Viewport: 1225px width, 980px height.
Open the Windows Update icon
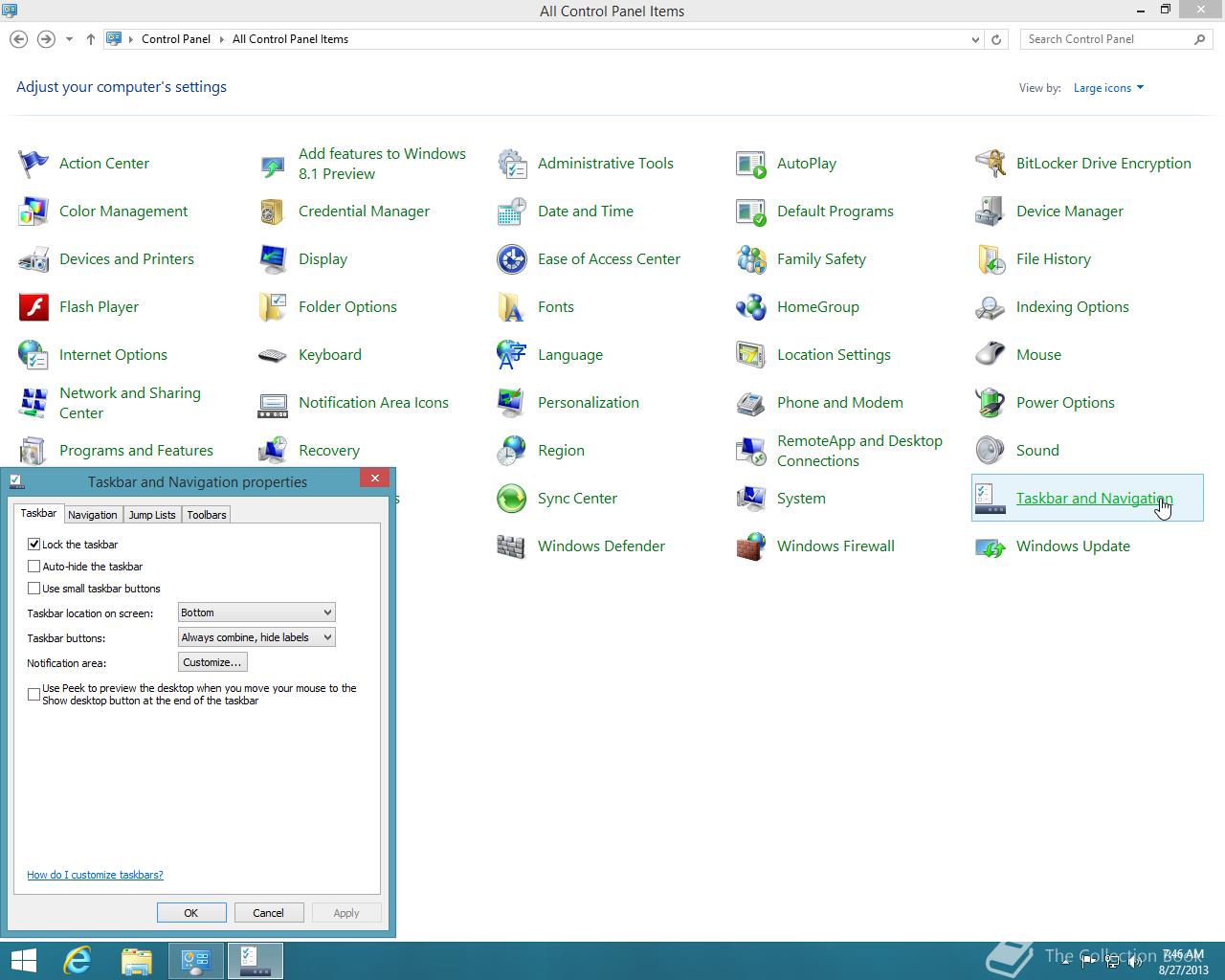click(x=991, y=546)
